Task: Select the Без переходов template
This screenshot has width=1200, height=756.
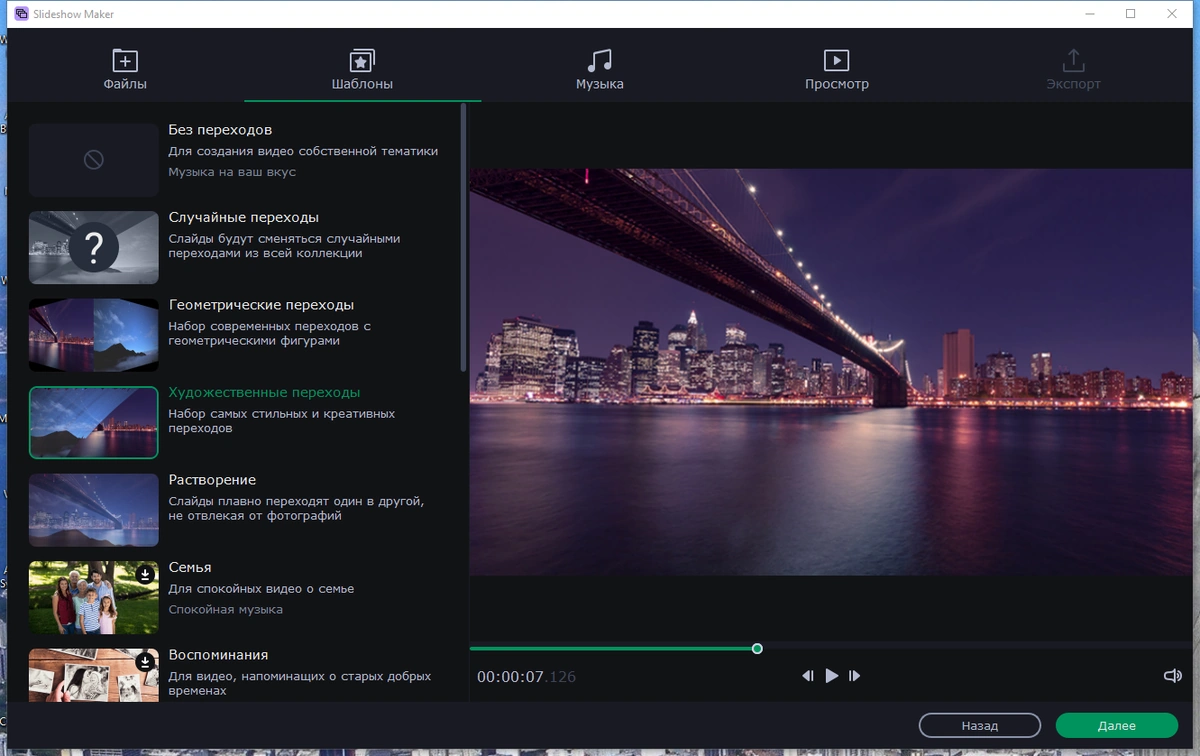Action: pos(235,160)
